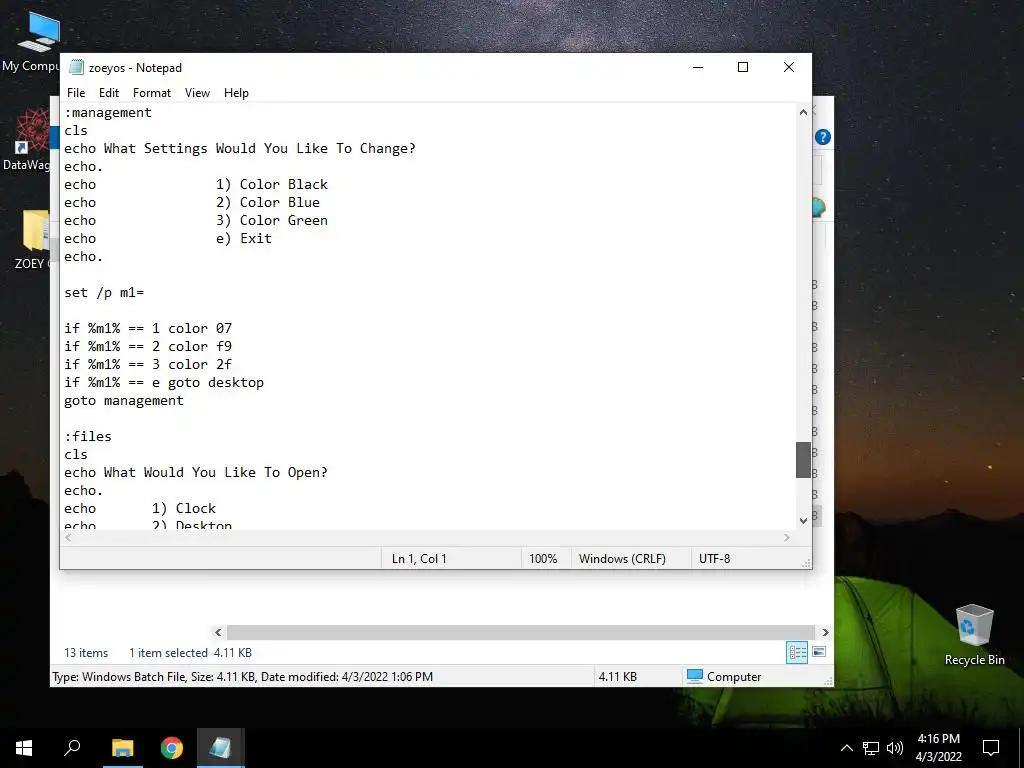The image size is (1024, 768).
Task: Click the '1) Clock' line
Action: coord(184,508)
